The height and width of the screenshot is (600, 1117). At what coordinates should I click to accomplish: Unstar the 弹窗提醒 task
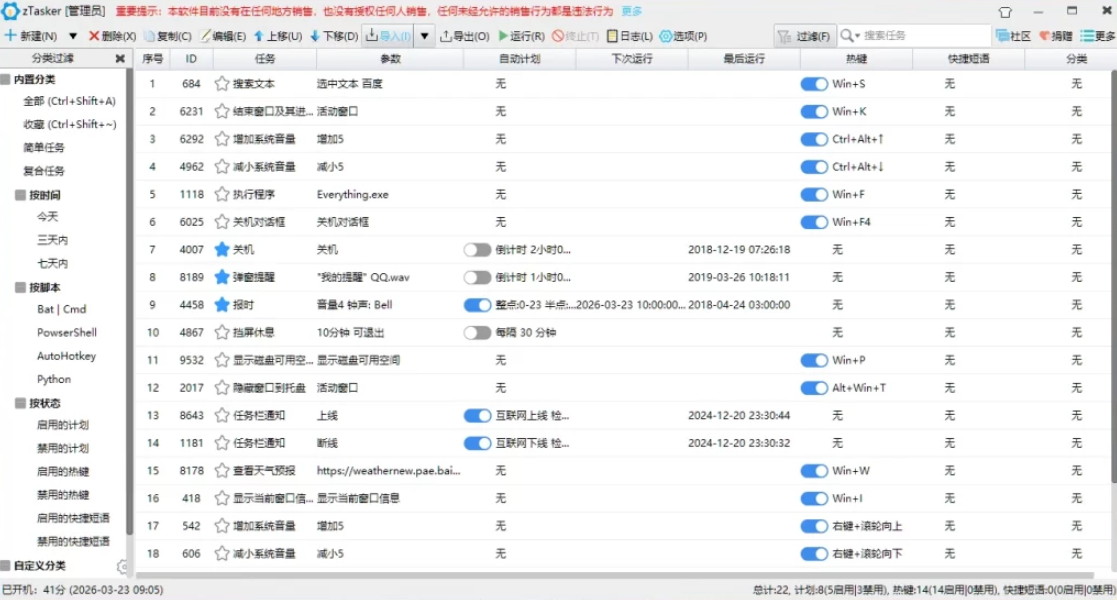222,277
